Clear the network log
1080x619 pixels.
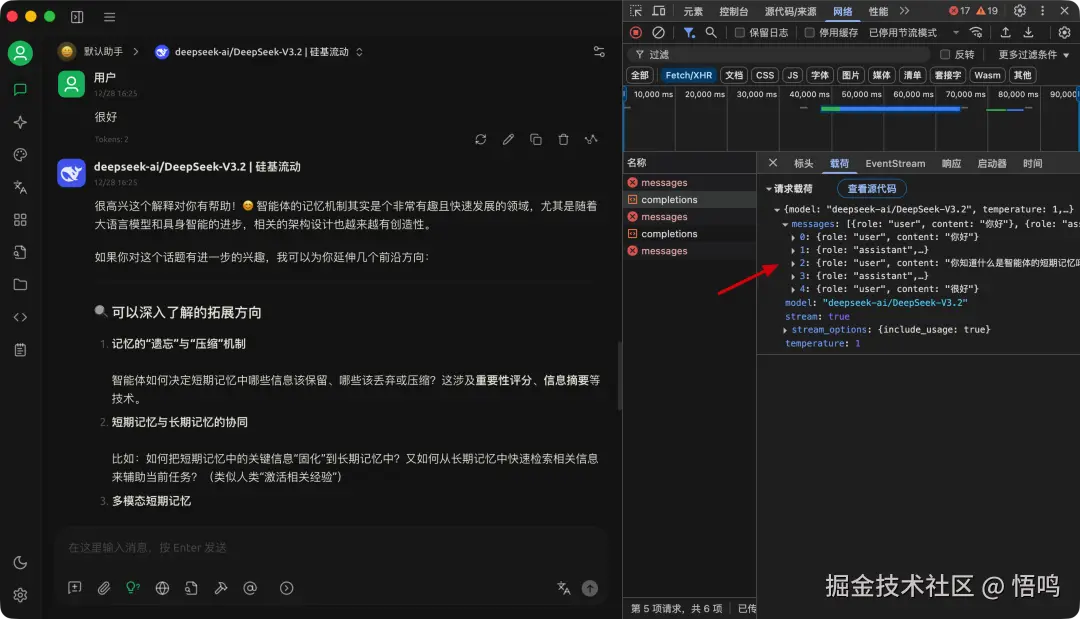pos(658,32)
